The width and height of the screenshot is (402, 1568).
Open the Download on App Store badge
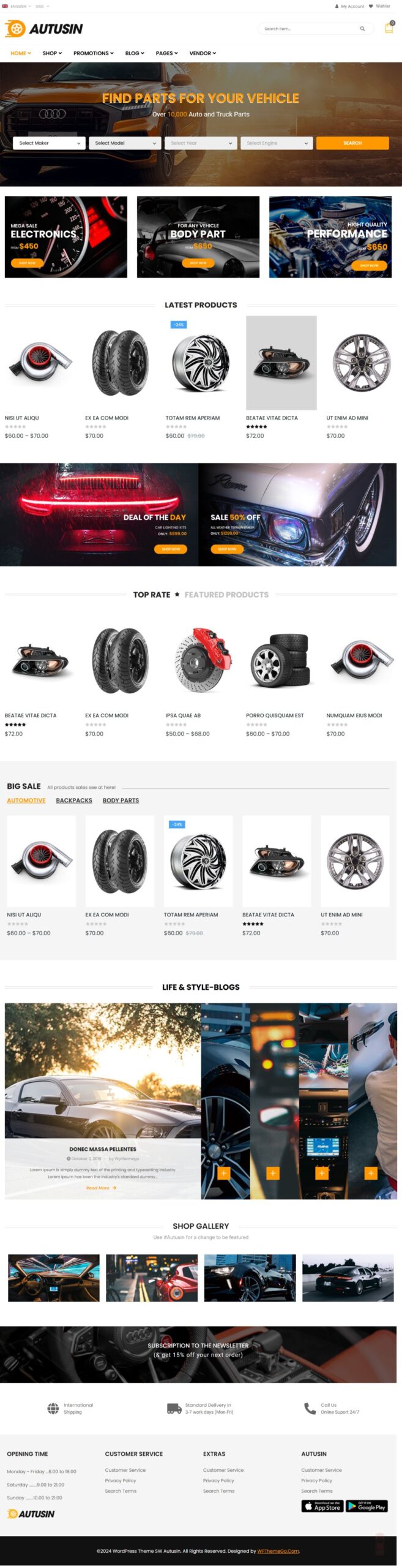322,1506
